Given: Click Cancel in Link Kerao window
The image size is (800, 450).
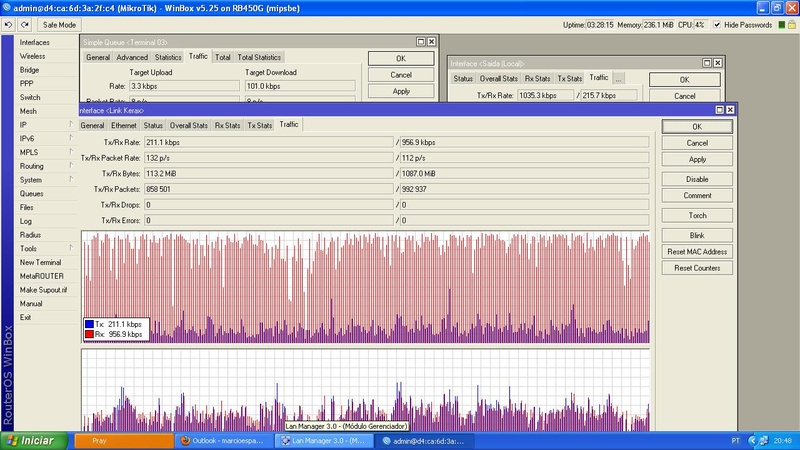Looking at the screenshot, I should tap(697, 143).
